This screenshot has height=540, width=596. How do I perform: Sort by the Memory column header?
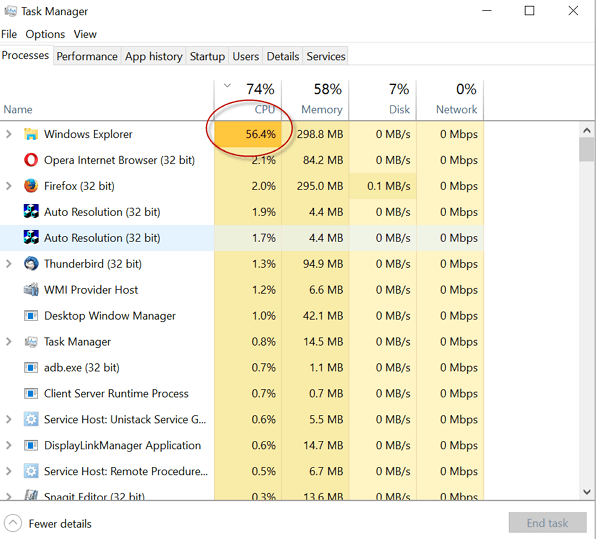click(x=315, y=100)
